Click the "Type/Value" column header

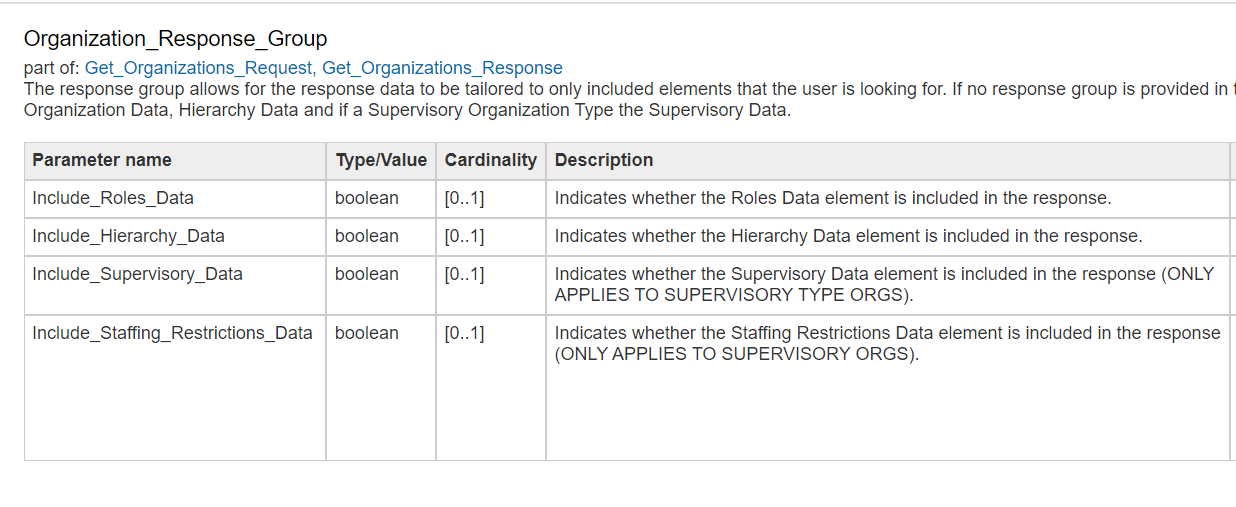pos(381,160)
